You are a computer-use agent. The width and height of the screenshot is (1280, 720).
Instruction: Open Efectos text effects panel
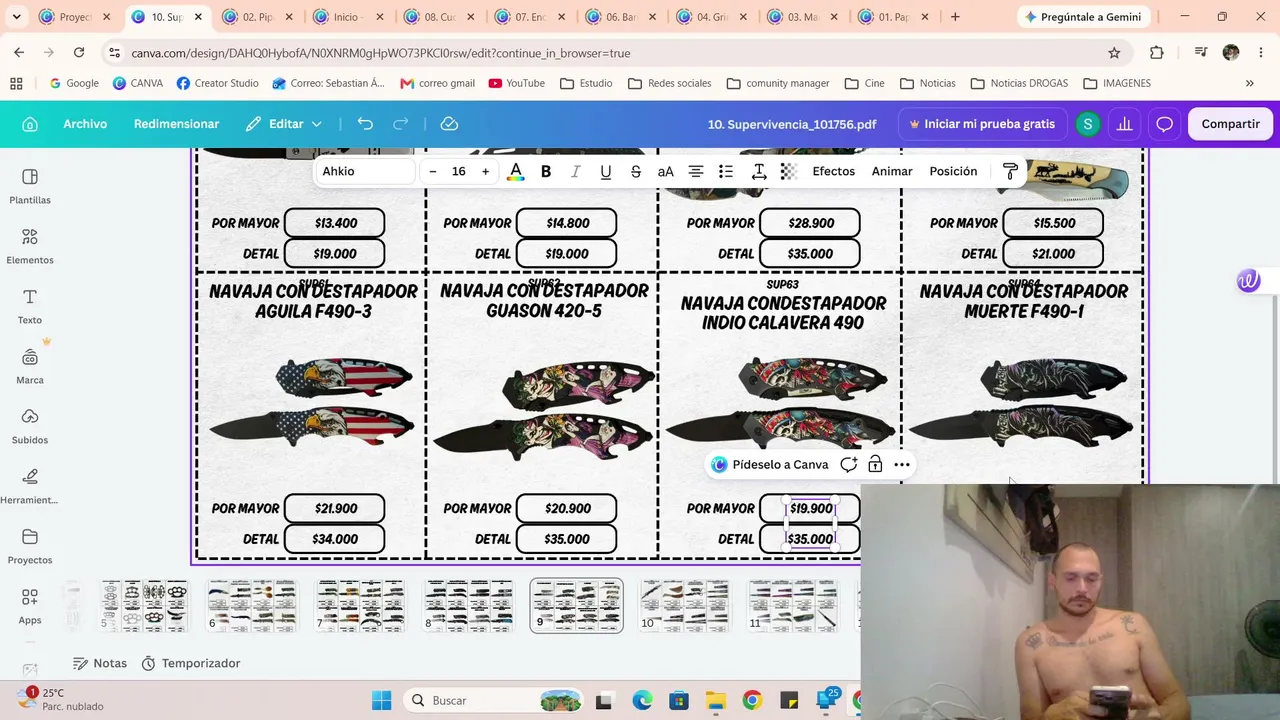(833, 172)
